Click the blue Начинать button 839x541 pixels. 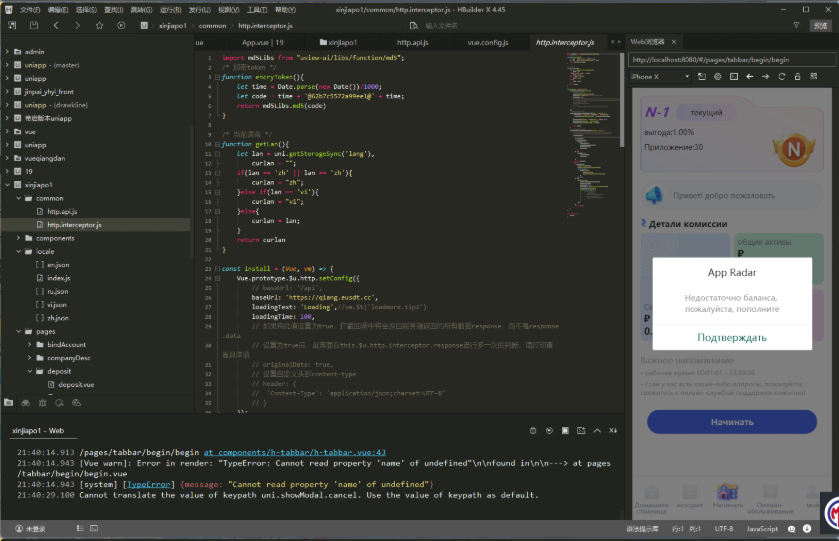[731, 422]
